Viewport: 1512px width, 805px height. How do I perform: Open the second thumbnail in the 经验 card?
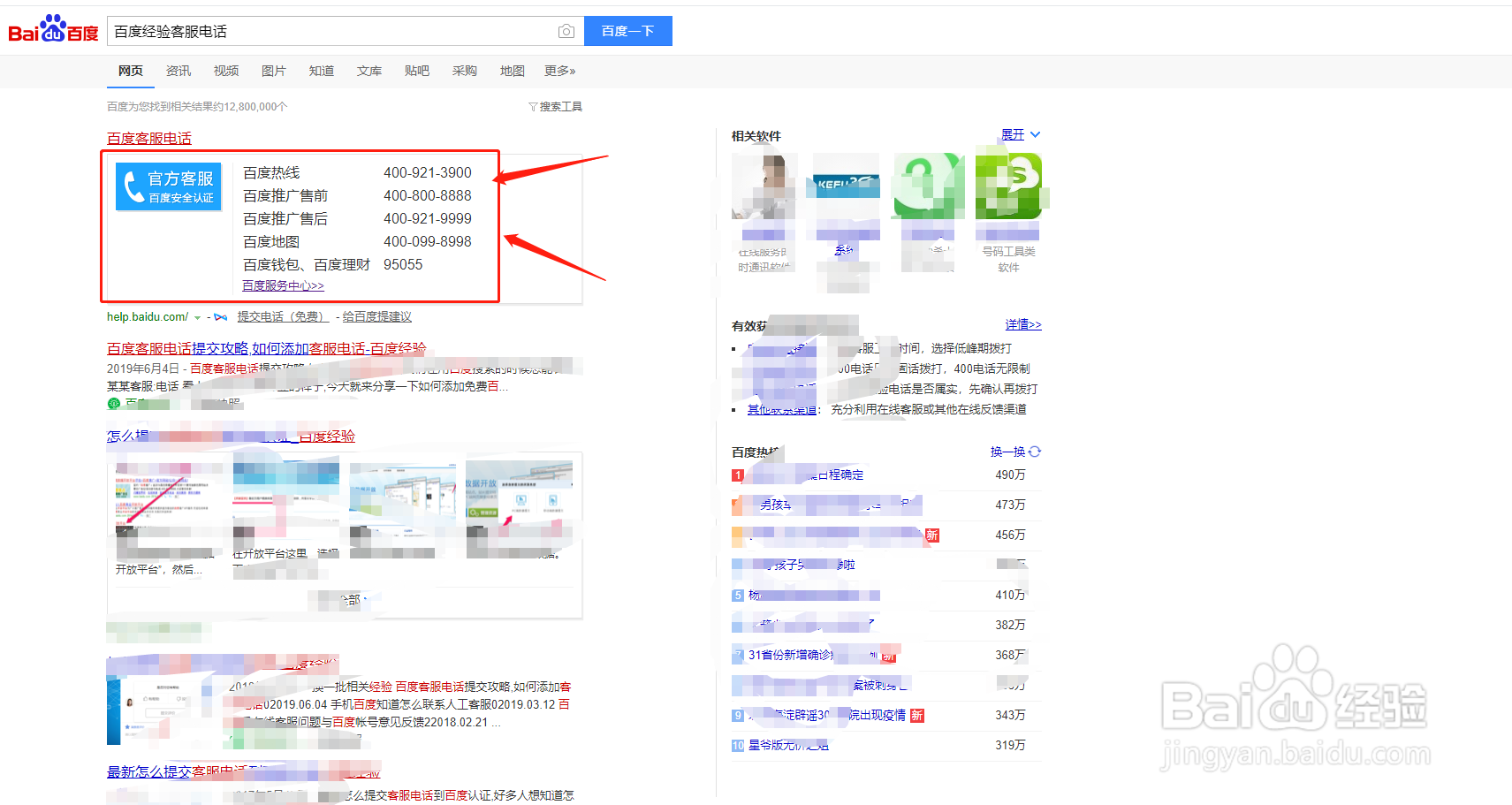pos(286,497)
